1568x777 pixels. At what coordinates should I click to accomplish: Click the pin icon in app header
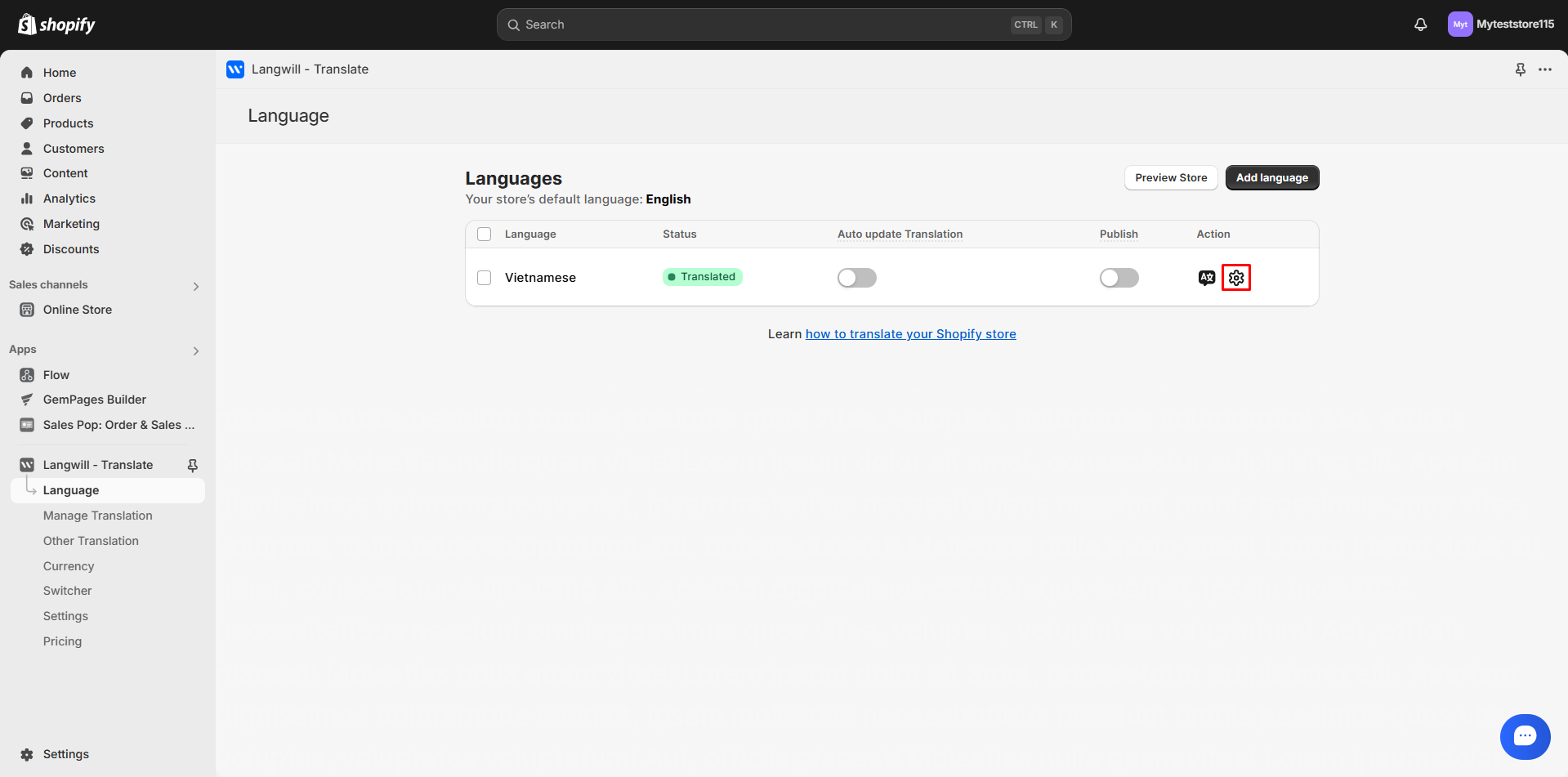pos(1520,69)
